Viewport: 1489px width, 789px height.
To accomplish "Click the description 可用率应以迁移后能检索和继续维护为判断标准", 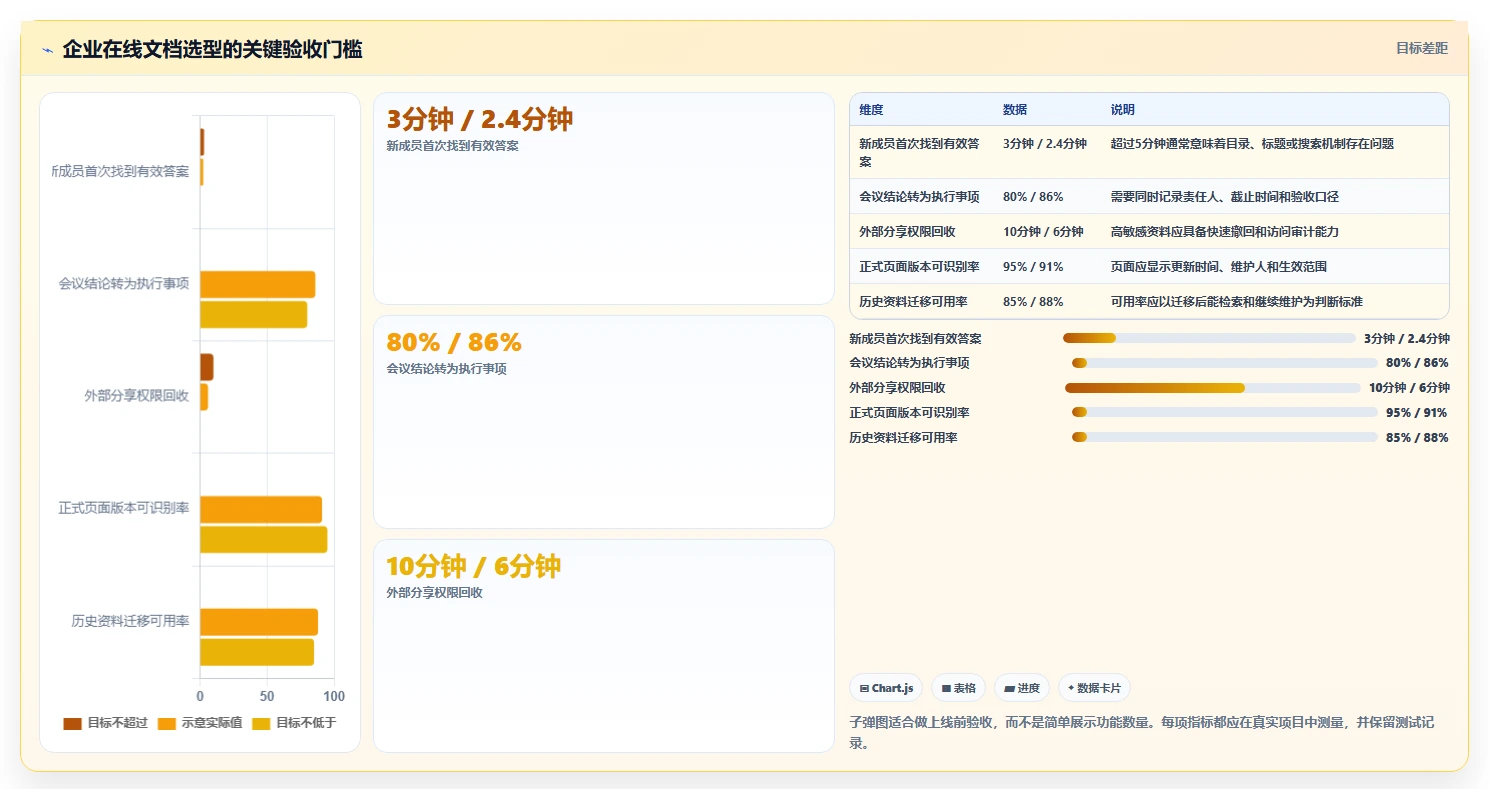I will click(x=1237, y=302).
